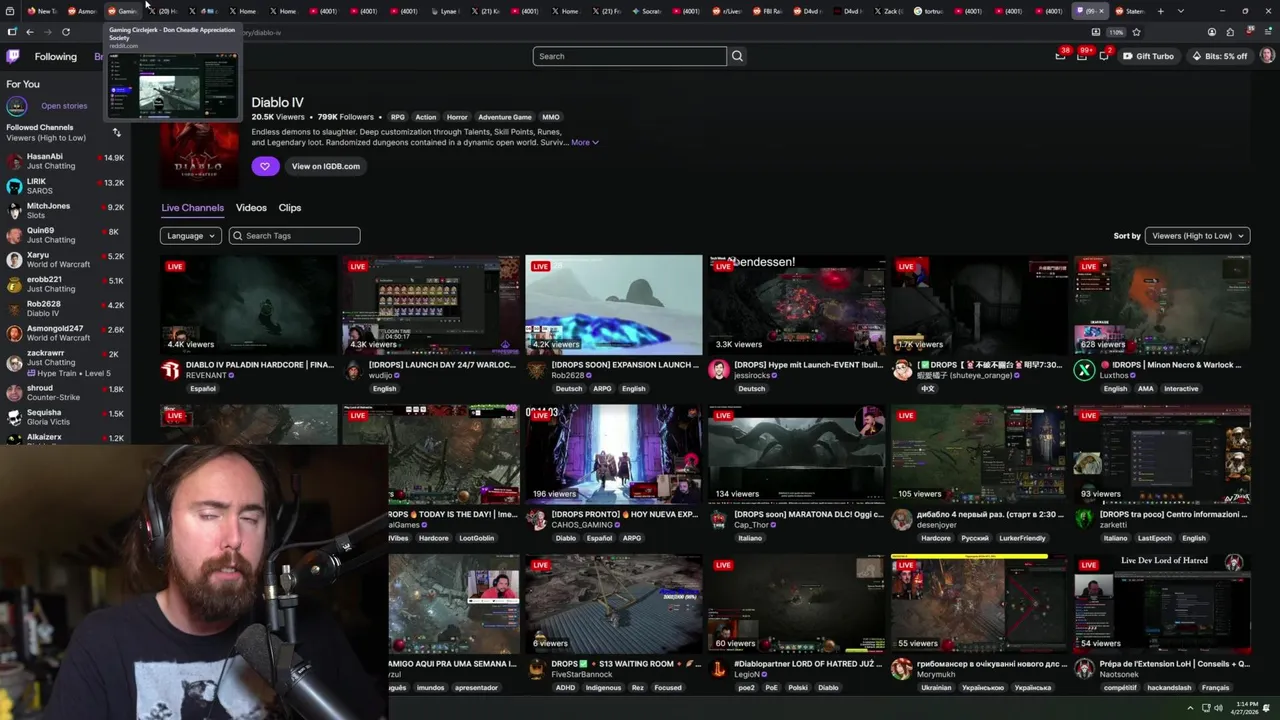1280x720 pixels.
Task: Open the REVENANT Paladin Hardcore stream thumbnail
Action: pos(249,305)
